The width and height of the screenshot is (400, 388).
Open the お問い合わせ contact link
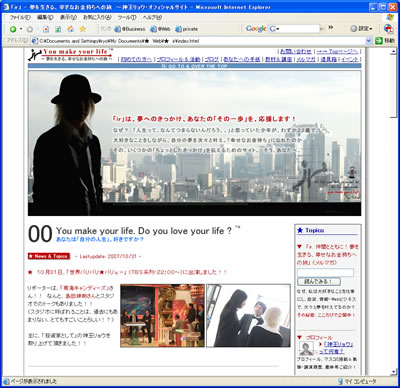296,51
